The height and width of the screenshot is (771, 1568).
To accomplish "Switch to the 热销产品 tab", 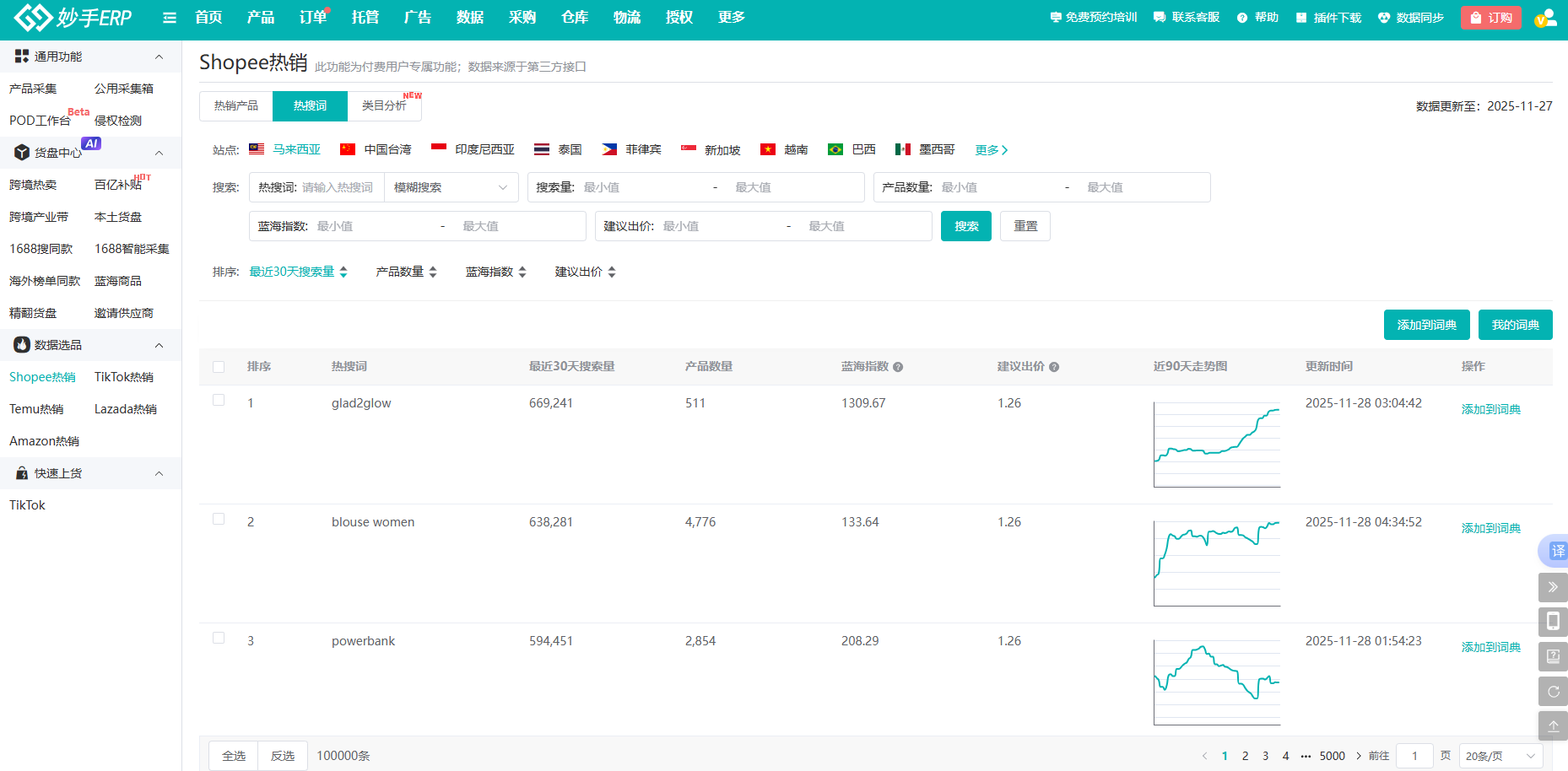I will coord(236,106).
